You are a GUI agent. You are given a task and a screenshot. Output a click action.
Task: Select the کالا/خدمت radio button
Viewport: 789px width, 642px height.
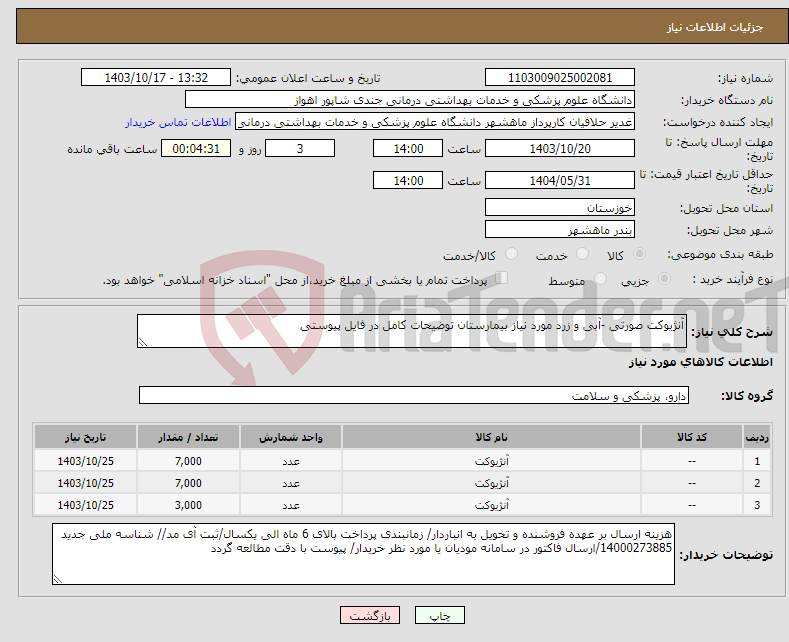pos(511,254)
